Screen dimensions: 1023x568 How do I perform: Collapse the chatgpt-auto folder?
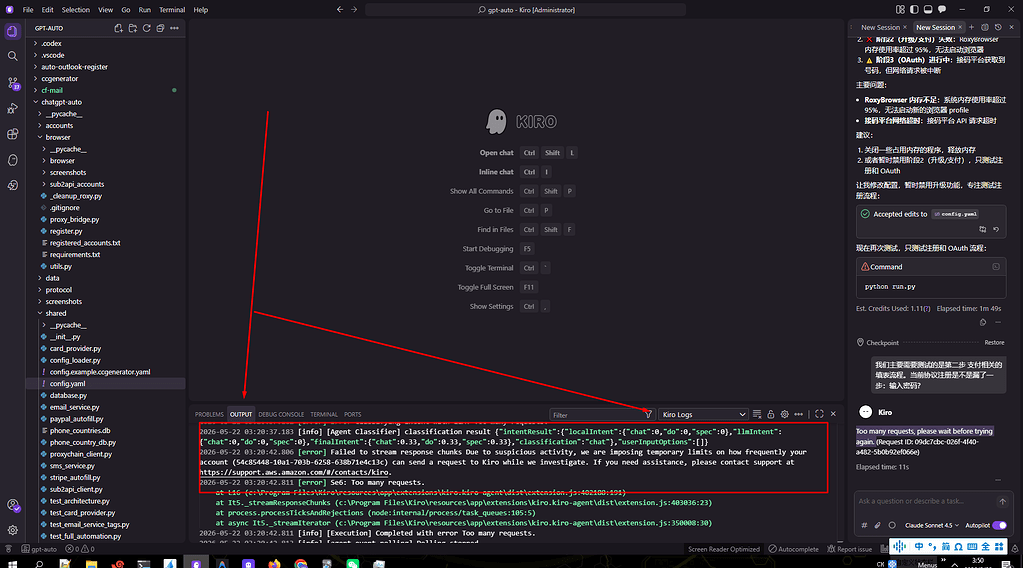tap(61, 102)
